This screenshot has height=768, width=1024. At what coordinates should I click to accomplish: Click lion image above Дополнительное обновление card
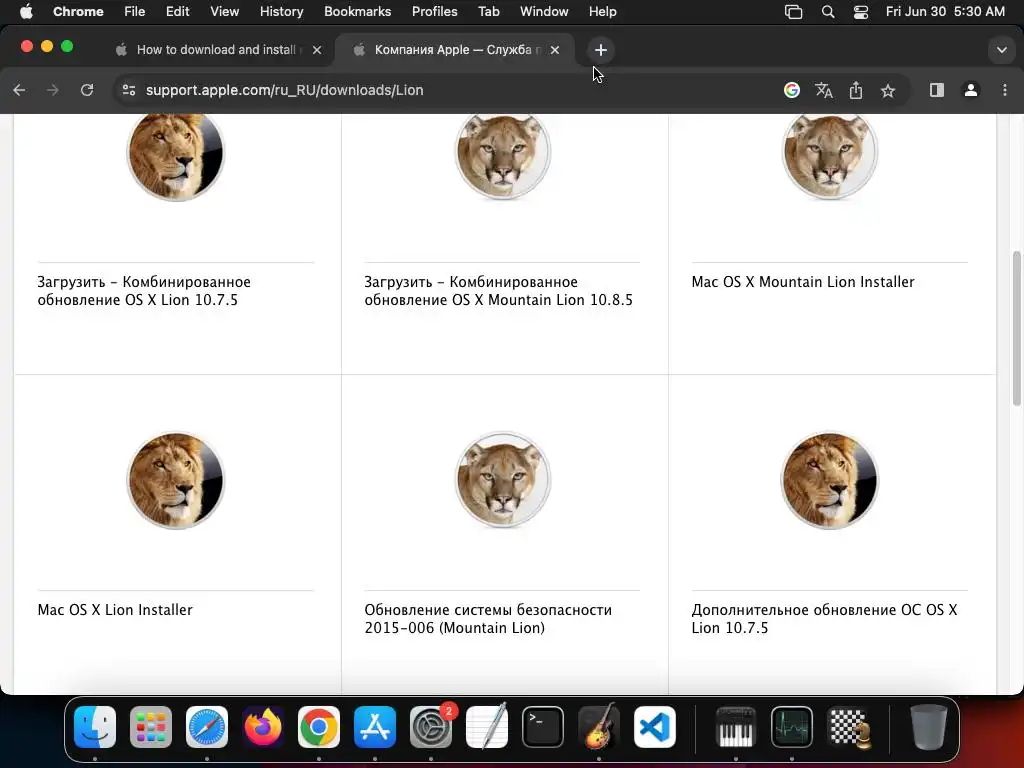(x=829, y=481)
